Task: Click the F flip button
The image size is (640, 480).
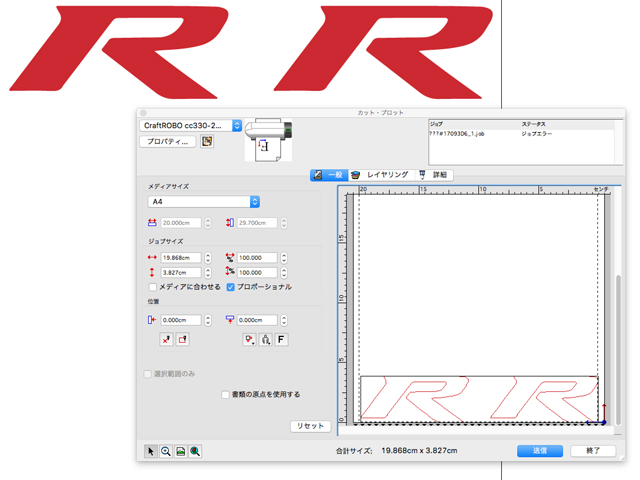Action: coord(281,339)
